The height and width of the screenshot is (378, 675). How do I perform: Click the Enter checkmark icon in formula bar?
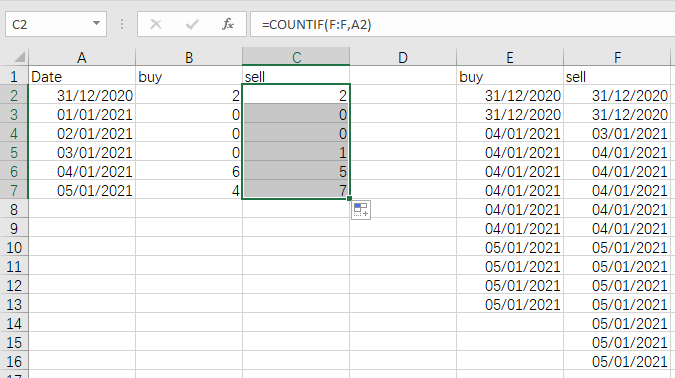(x=192, y=25)
